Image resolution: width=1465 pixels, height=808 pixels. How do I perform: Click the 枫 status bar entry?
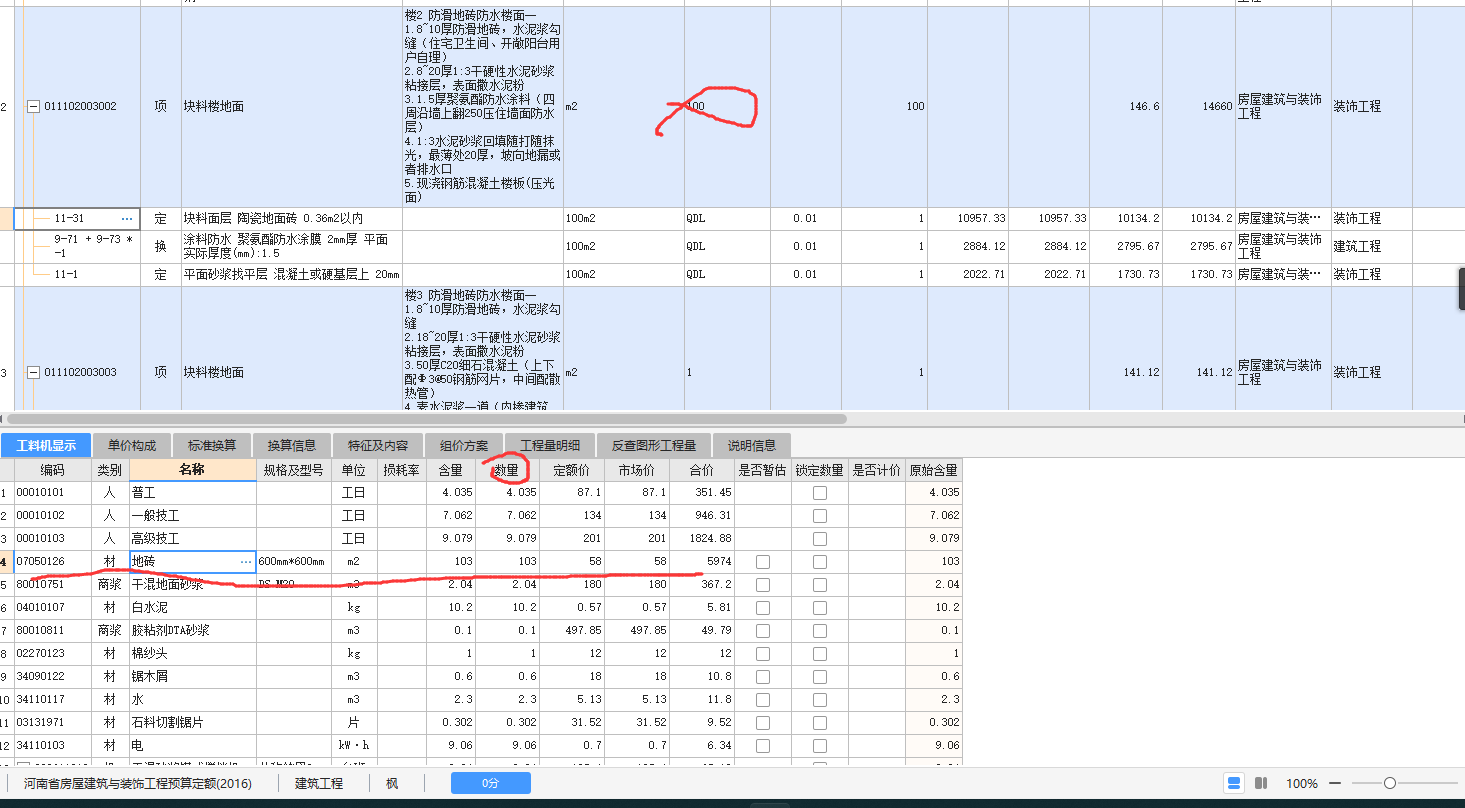click(392, 783)
